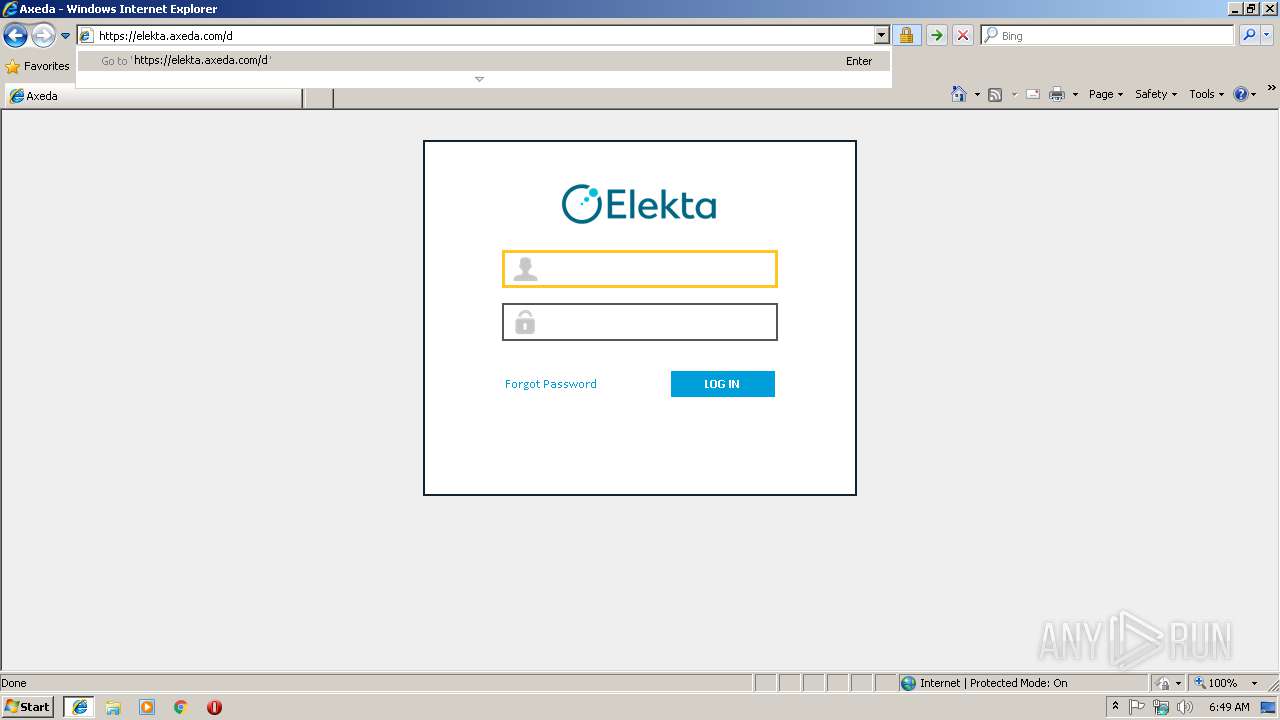Screen dimensions: 1280x720
Task: Open the Favorites star button
Action: tap(37, 66)
